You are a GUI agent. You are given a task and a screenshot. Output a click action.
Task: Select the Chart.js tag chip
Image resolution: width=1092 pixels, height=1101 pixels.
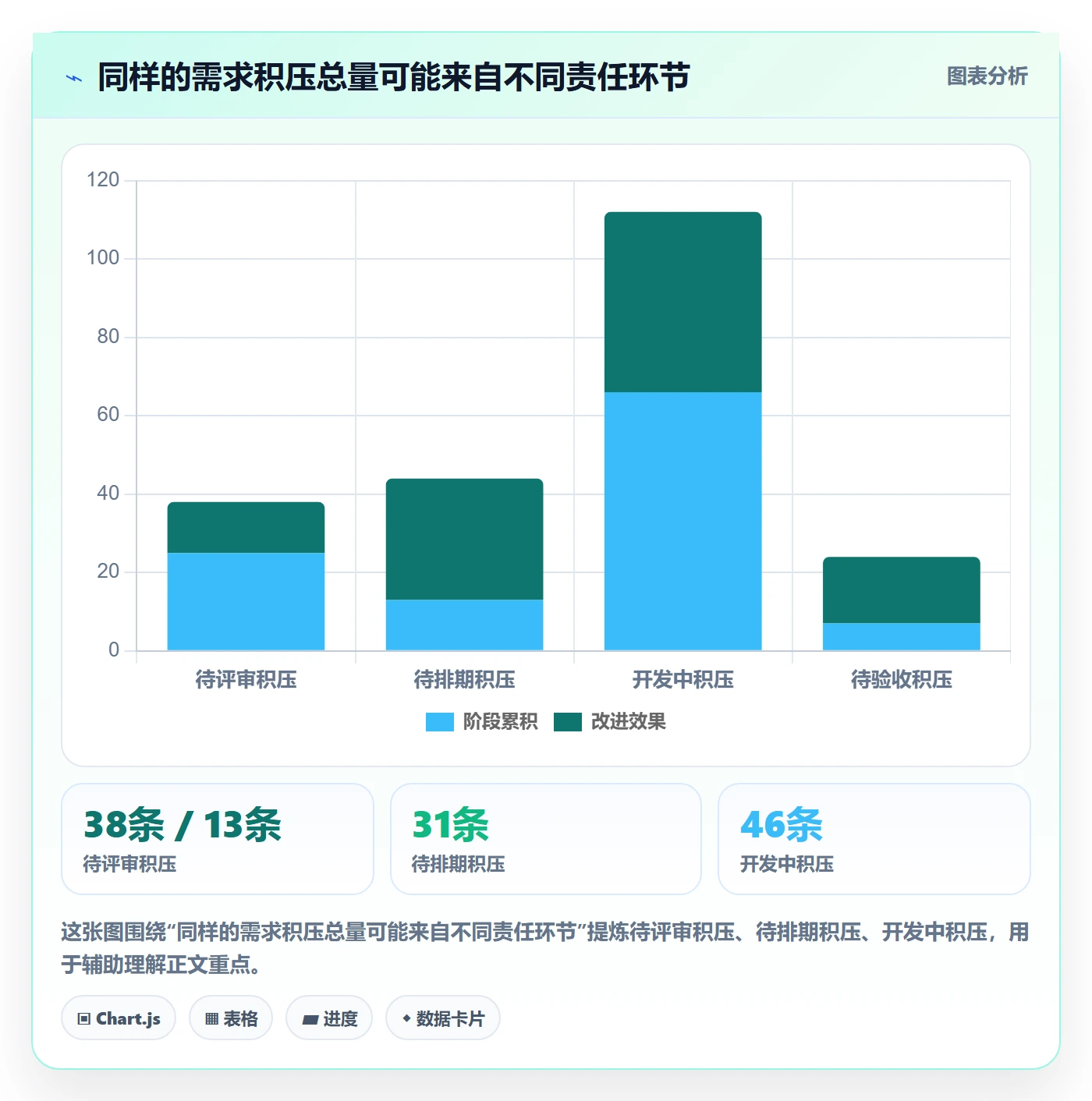[119, 1018]
